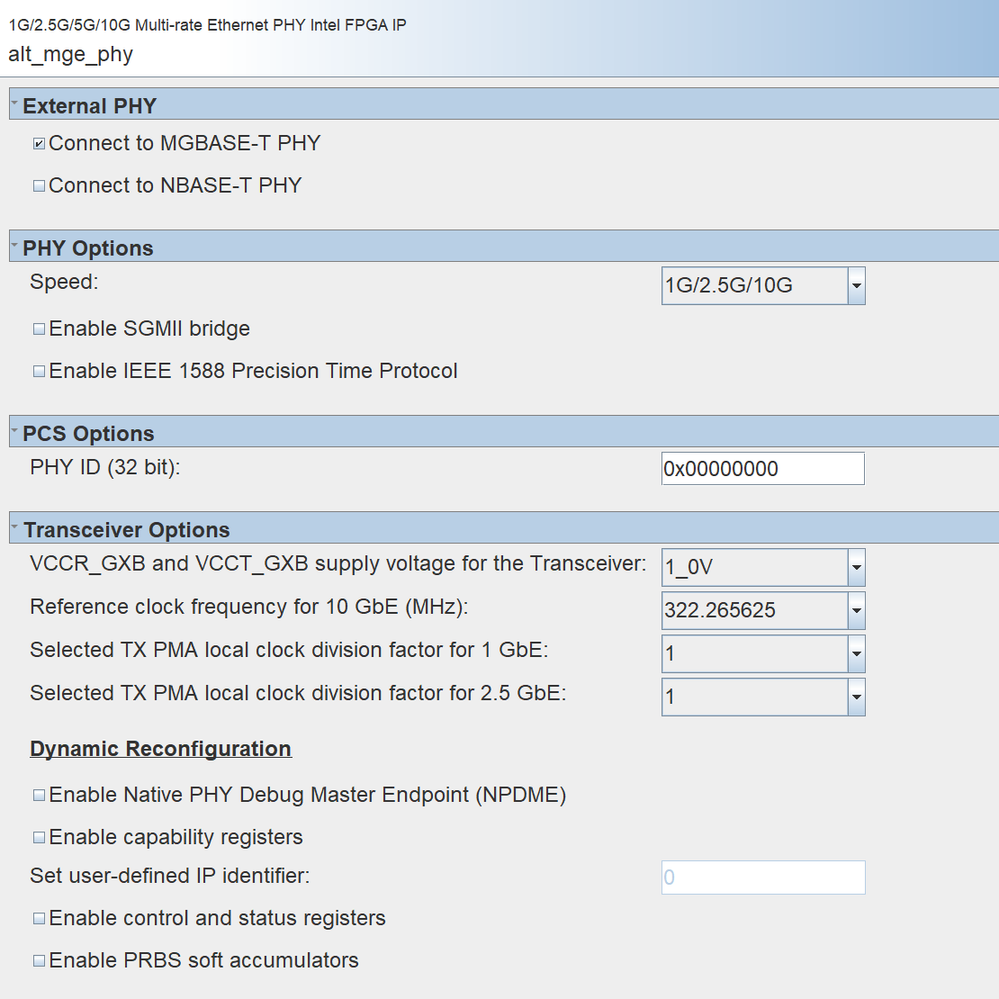Image resolution: width=999 pixels, height=999 pixels.
Task: Enable control and status registers checkbox
Action: click(39, 919)
